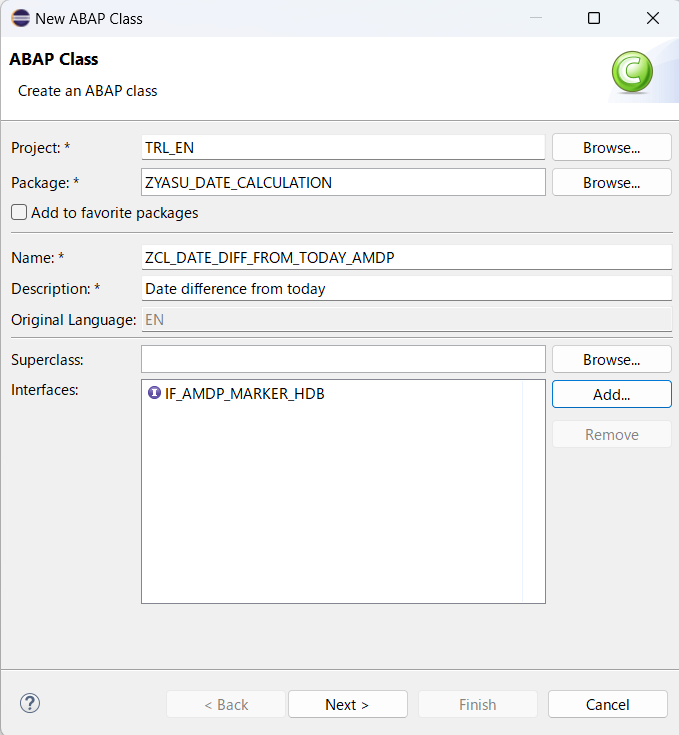Browse for a Package

click(x=612, y=182)
